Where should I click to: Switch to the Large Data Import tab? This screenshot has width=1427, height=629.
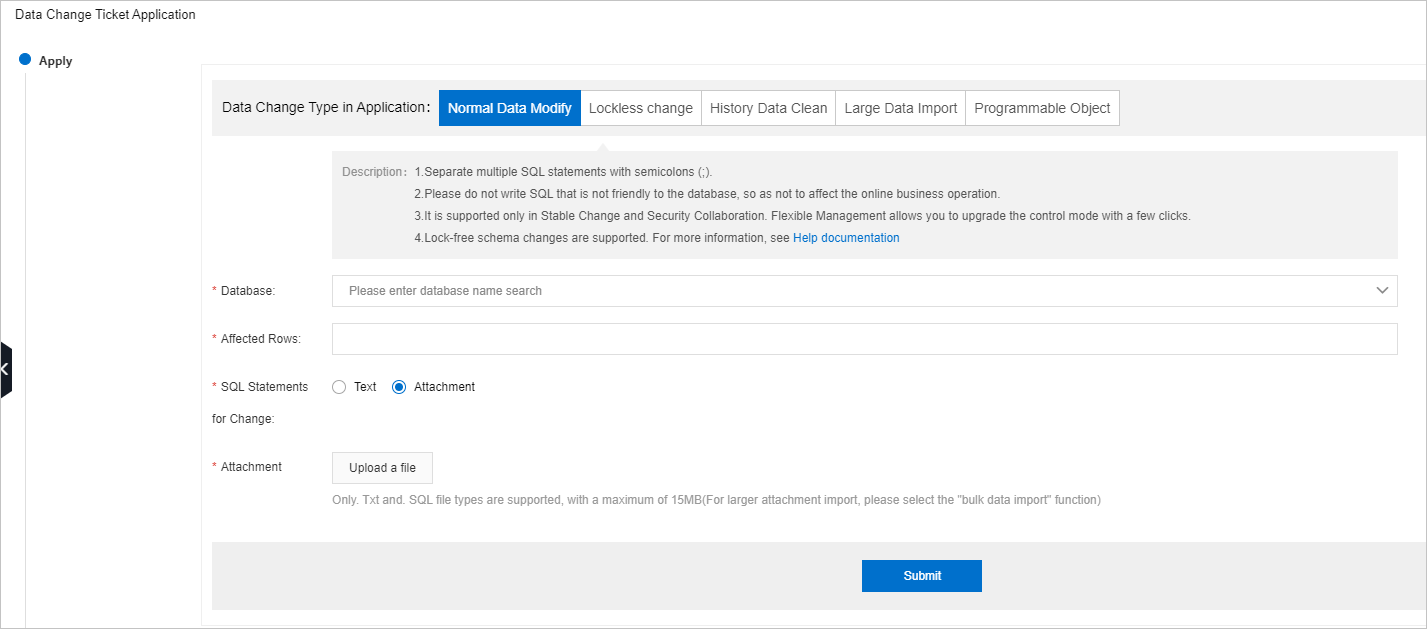point(899,107)
